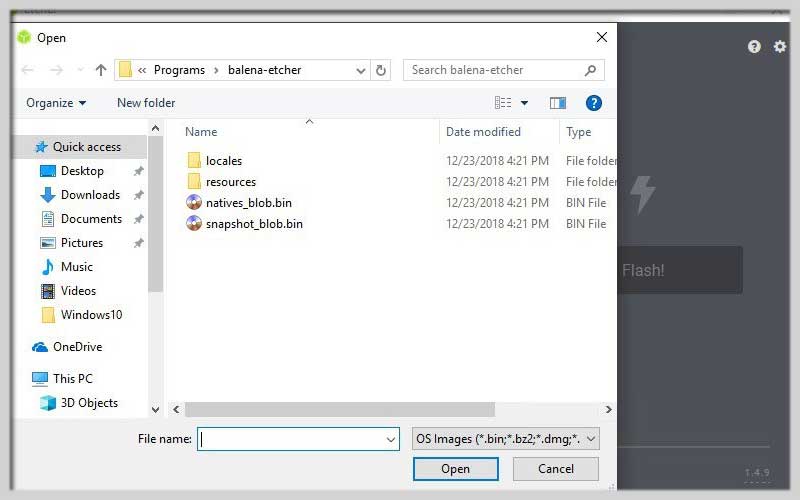Open Etcher help question mark icon
Screen dimensions: 800x500
click(x=754, y=47)
